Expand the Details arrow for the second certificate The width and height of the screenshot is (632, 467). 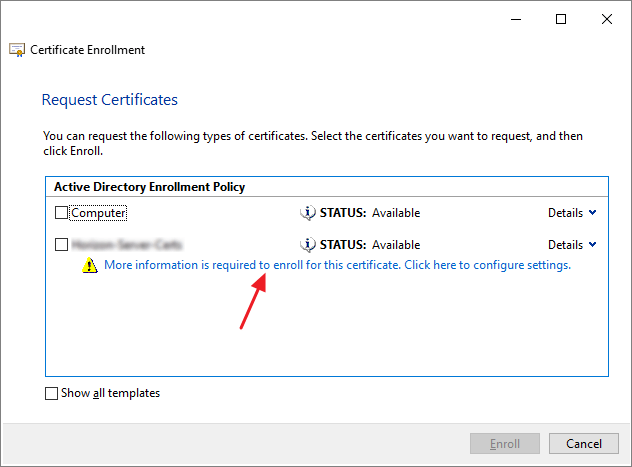593,245
